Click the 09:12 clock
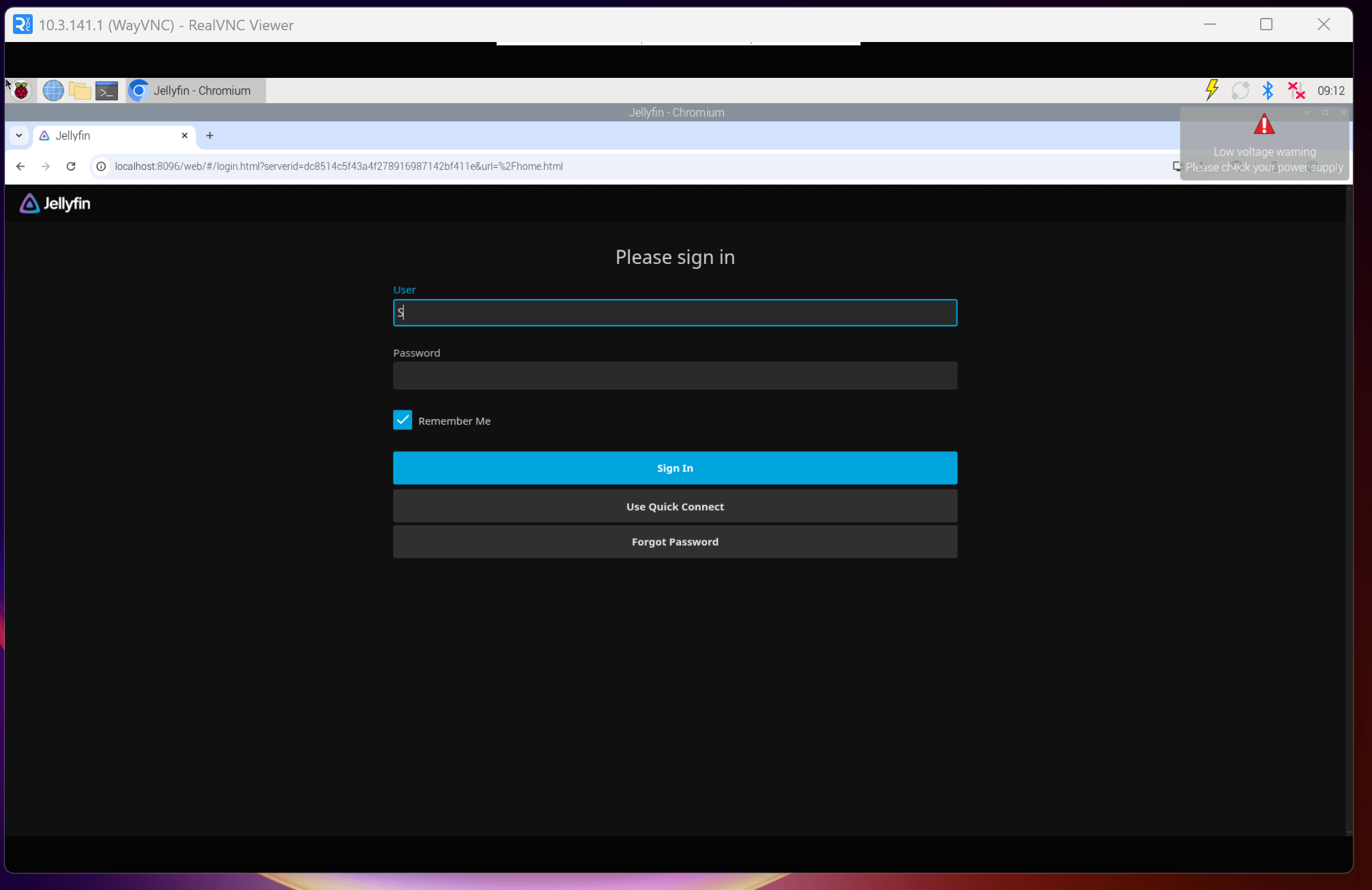 point(1331,91)
